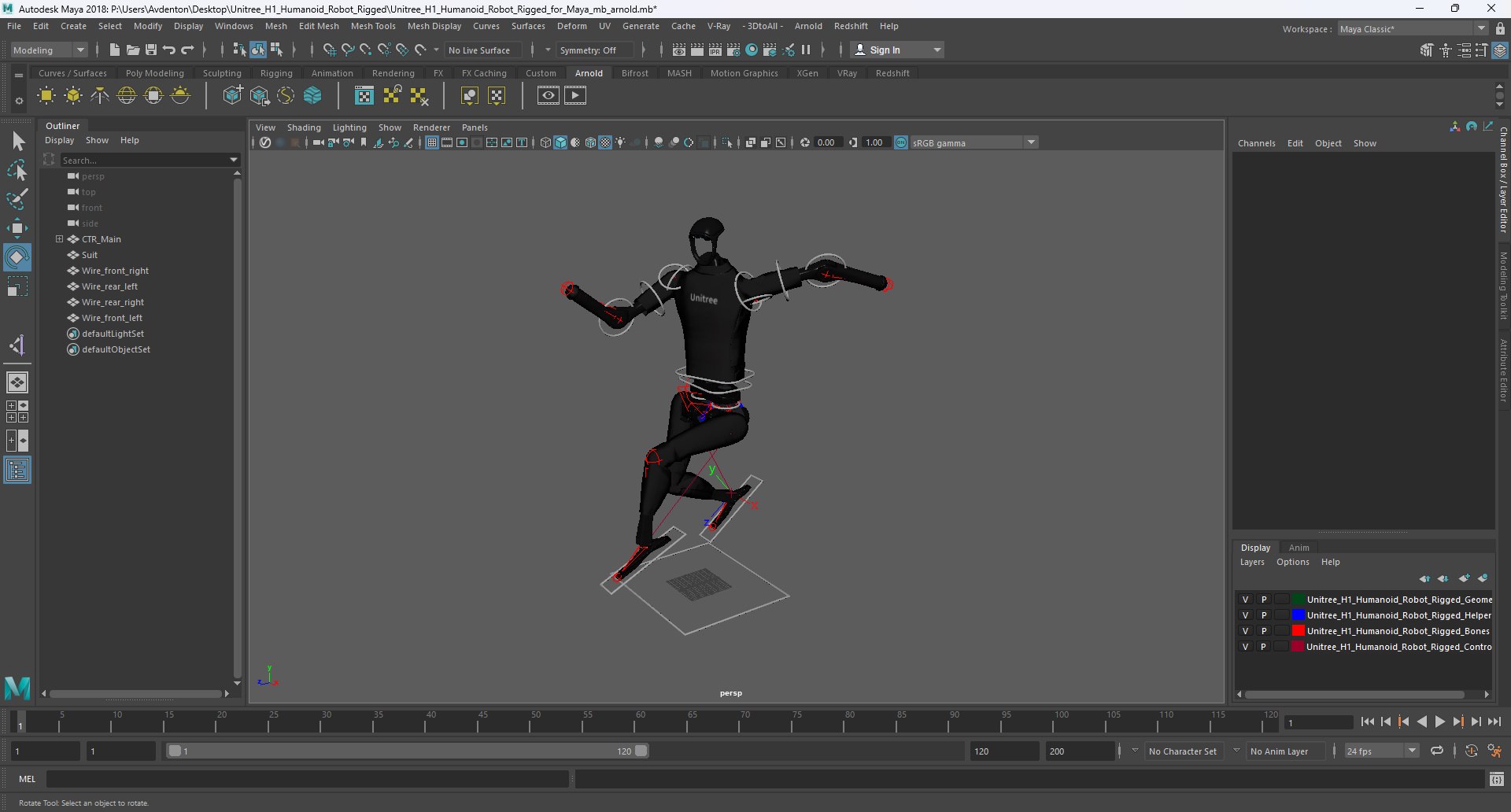Switch to the Poly Modeling shelf tab

point(155,73)
